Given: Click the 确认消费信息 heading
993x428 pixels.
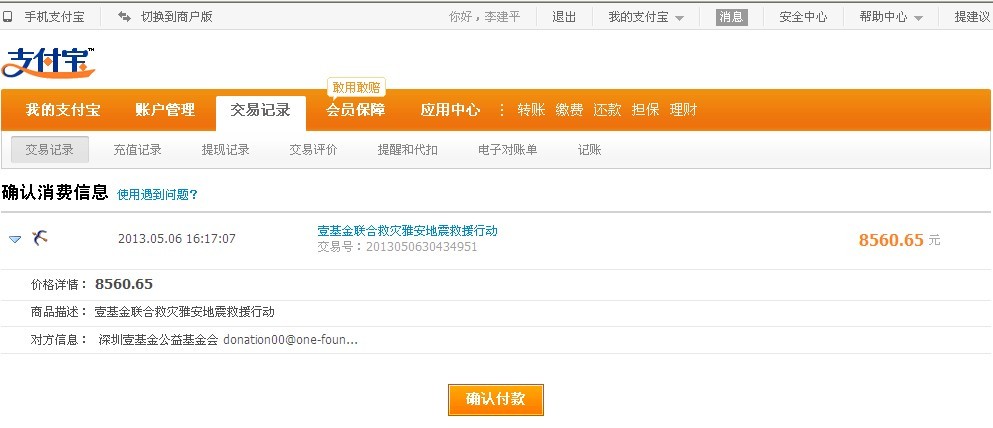Looking at the screenshot, I should tap(55, 192).
